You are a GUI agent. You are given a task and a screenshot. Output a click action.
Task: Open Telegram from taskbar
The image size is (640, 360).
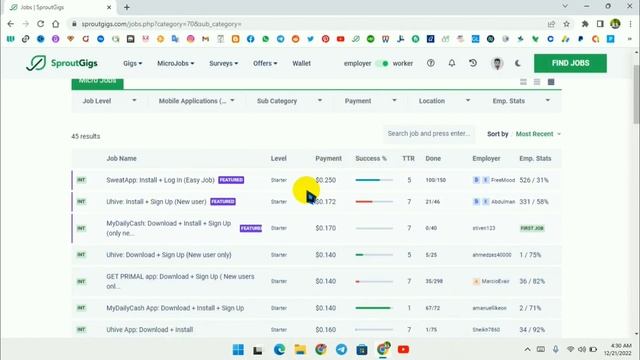341,350
